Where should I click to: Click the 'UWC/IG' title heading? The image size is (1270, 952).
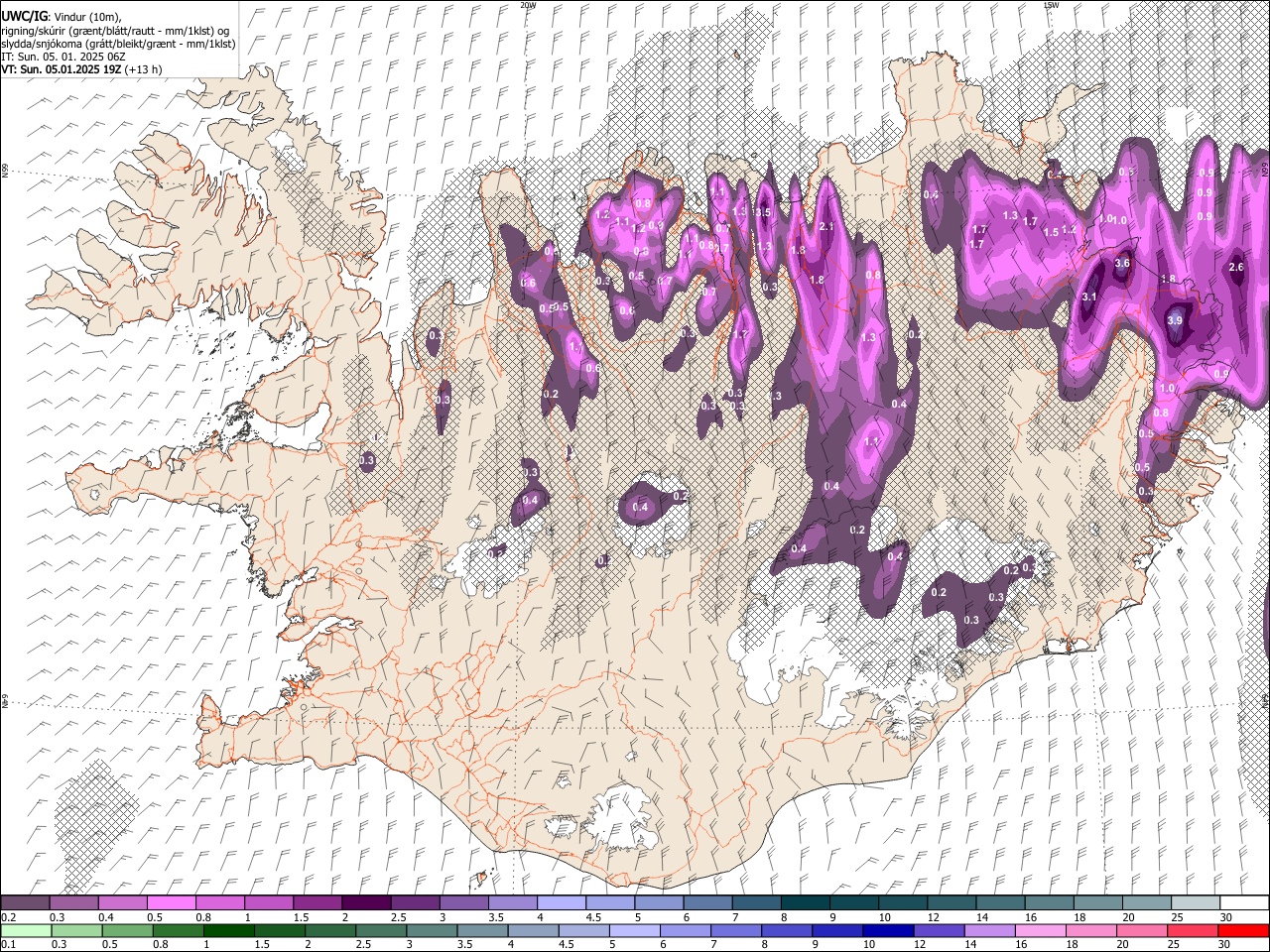tap(24, 17)
